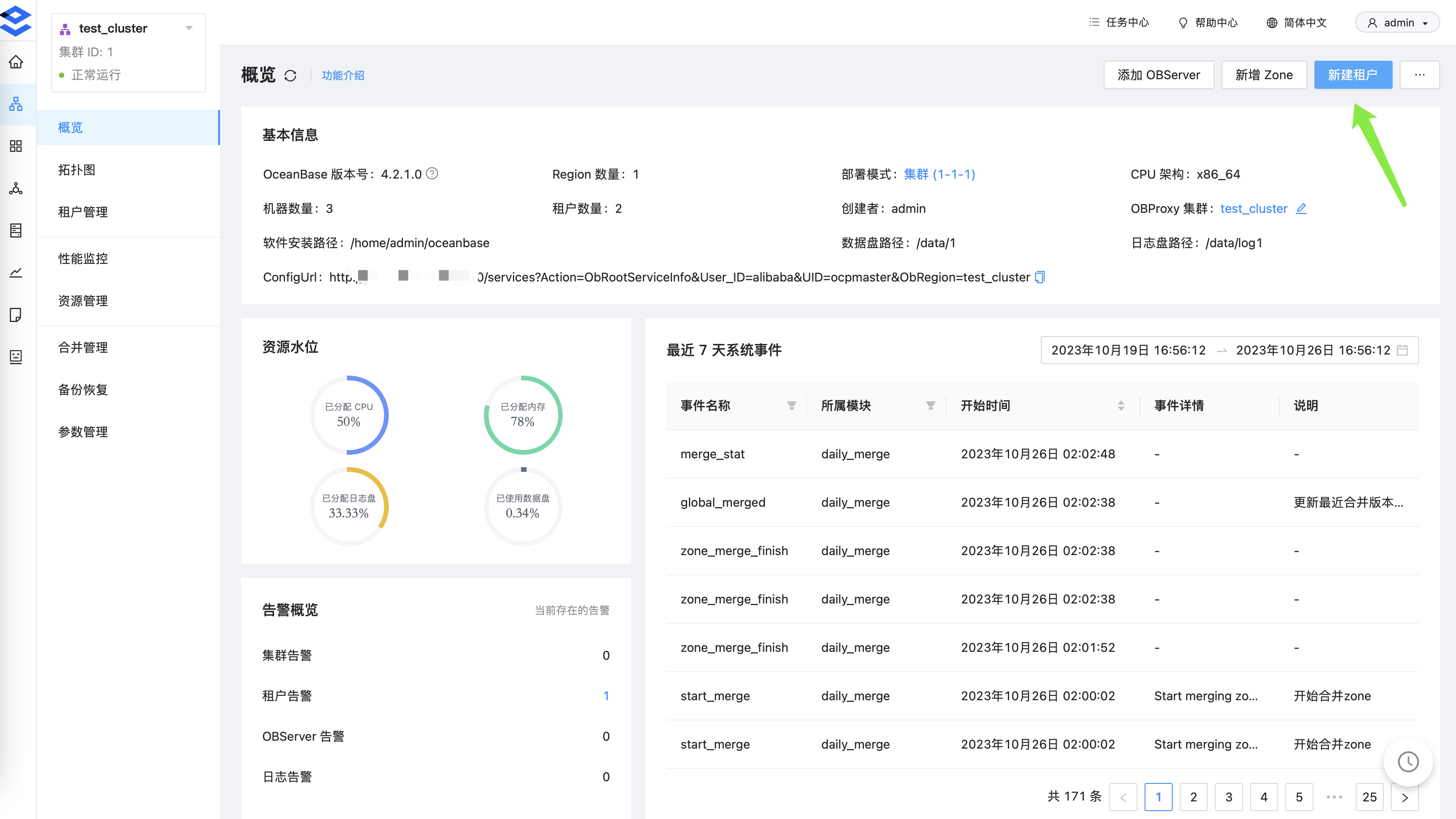The height and width of the screenshot is (819, 1456).
Task: Click the allocated memory 78% gauge
Action: point(523,415)
